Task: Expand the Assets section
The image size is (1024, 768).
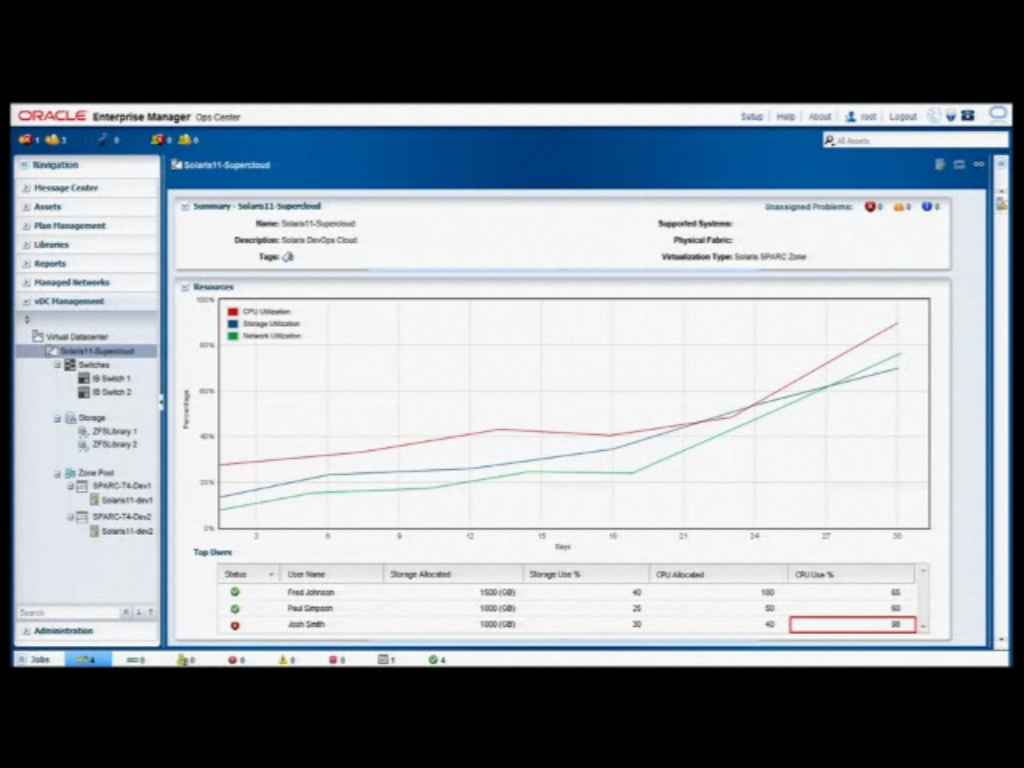Action: [26, 207]
